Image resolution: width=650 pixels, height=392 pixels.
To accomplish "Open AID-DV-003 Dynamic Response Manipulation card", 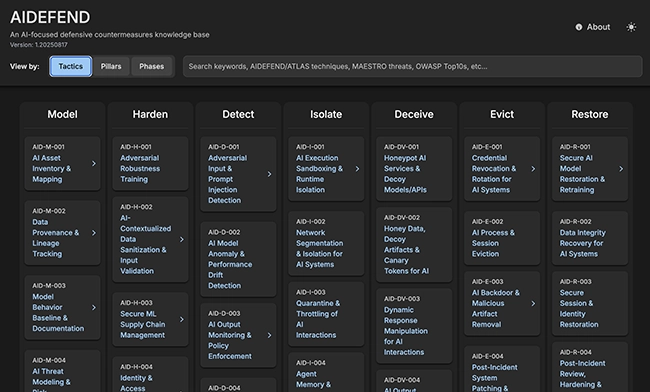I will coord(414,326).
